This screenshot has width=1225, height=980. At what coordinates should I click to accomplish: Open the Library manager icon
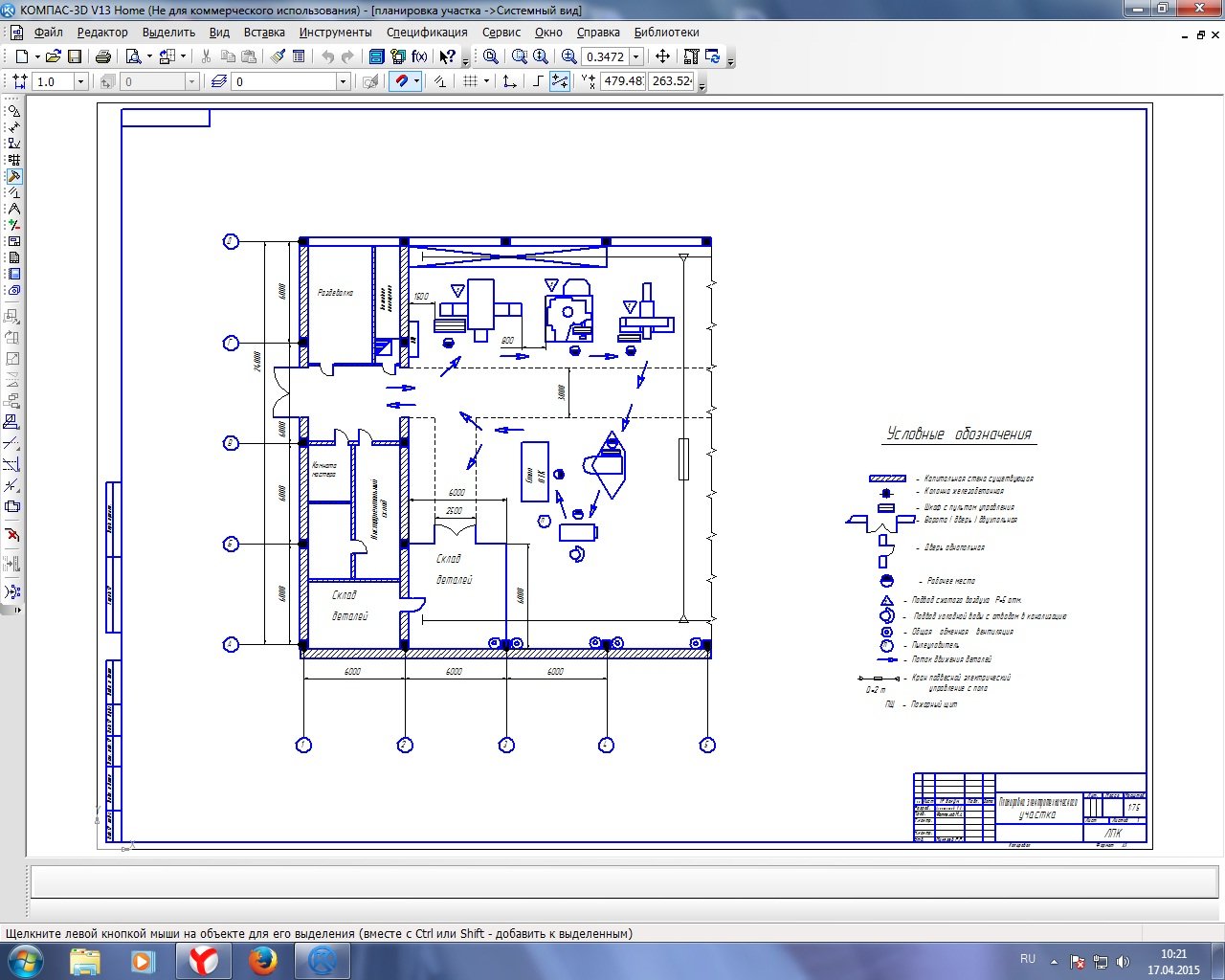[377, 56]
